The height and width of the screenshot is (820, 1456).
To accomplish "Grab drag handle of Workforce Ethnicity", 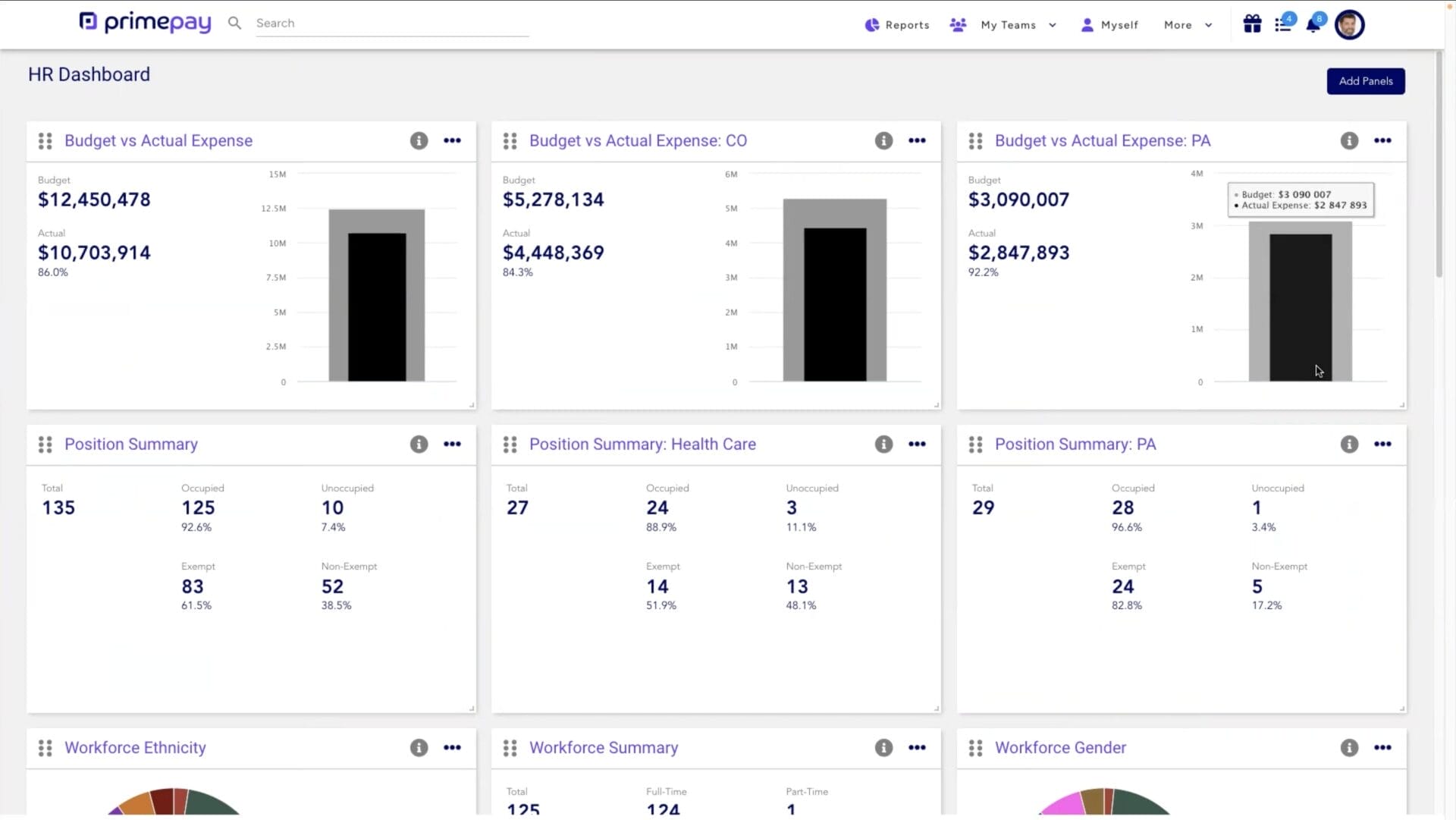I will click(x=45, y=748).
